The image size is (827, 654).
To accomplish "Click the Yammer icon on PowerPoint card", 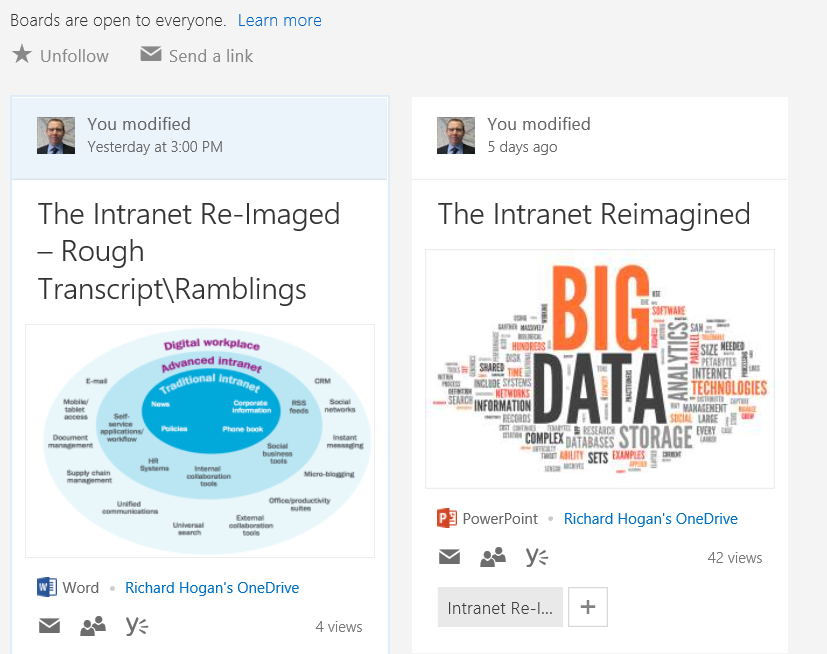I will coord(537,557).
